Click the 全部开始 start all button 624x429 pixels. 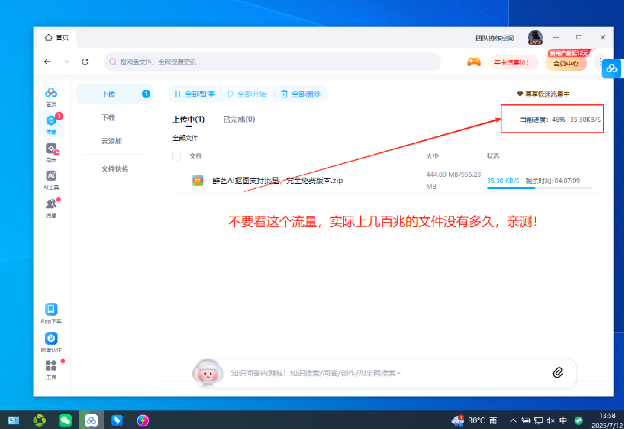click(x=247, y=94)
